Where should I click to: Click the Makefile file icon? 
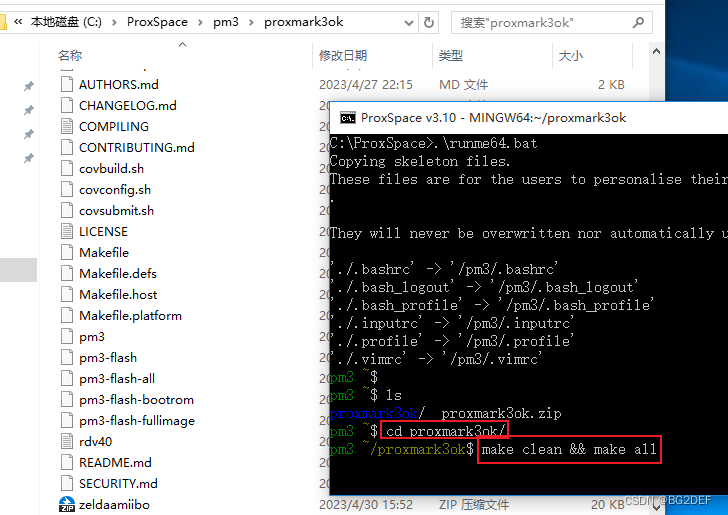67,252
